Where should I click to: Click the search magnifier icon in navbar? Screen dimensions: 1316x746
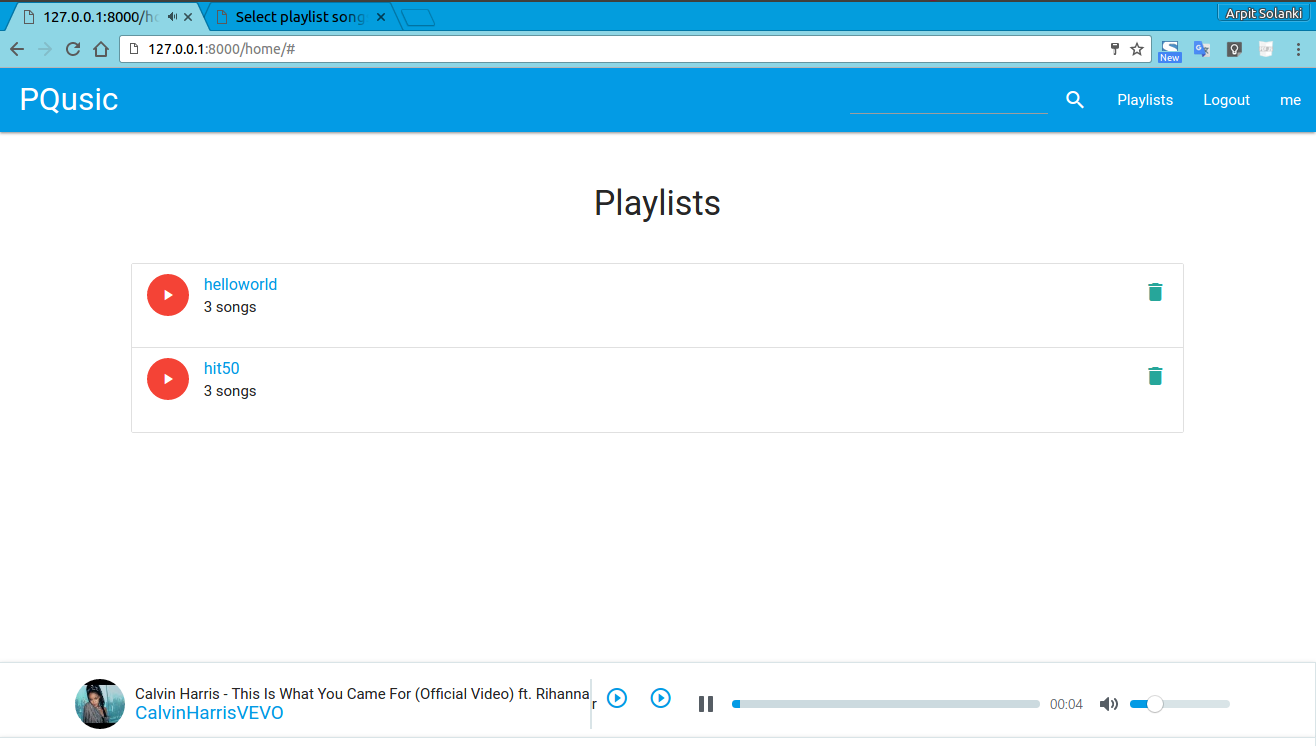[1075, 100]
